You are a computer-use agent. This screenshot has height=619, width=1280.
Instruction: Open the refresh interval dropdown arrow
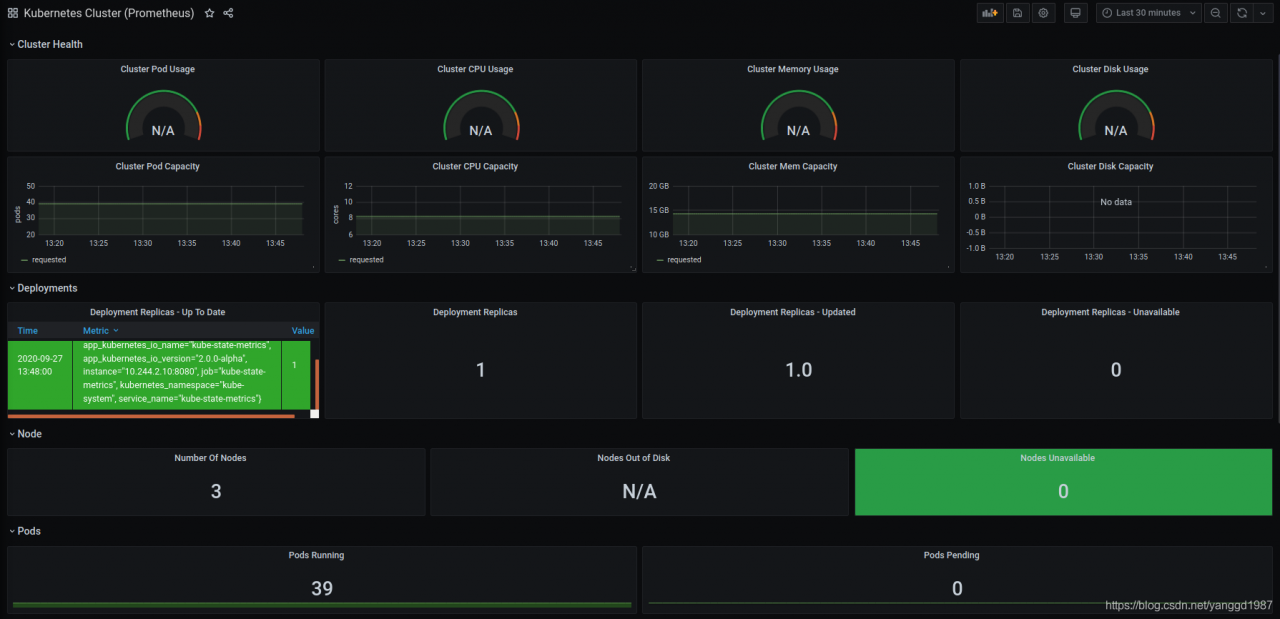coord(1262,13)
